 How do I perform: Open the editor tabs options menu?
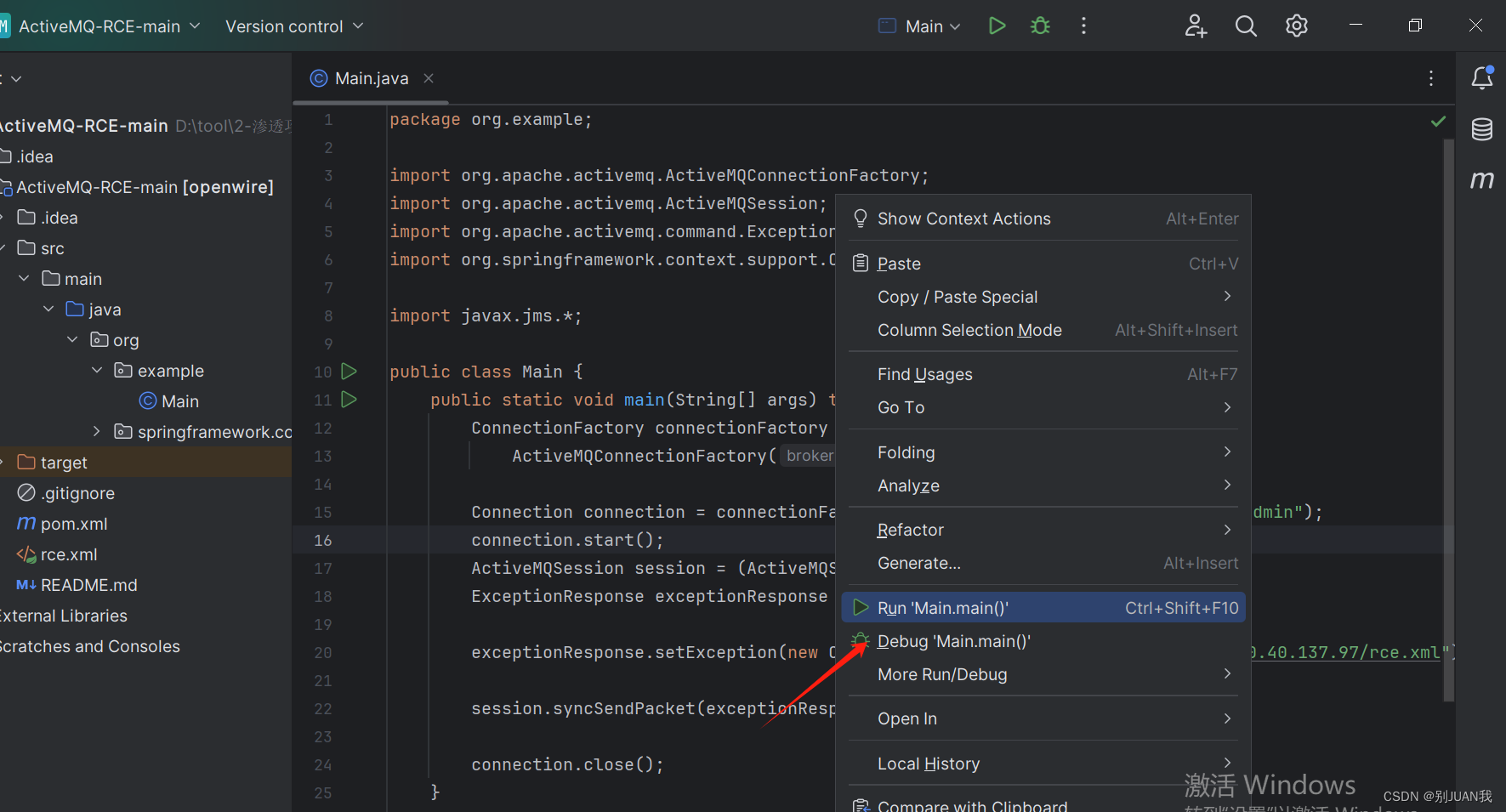click(x=1431, y=78)
